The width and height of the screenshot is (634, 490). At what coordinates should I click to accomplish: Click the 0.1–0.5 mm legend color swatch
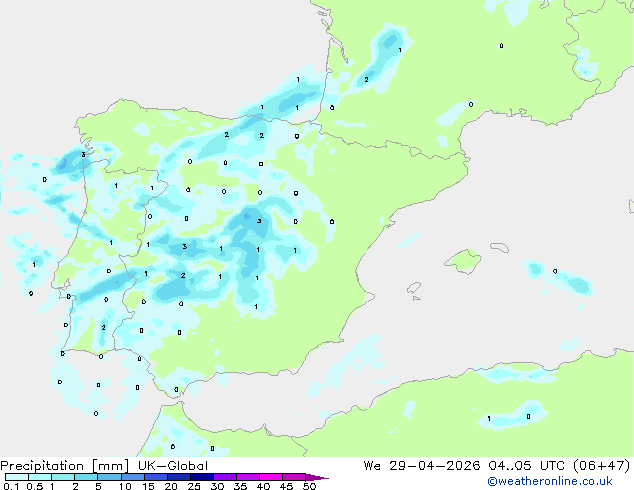coord(17,477)
